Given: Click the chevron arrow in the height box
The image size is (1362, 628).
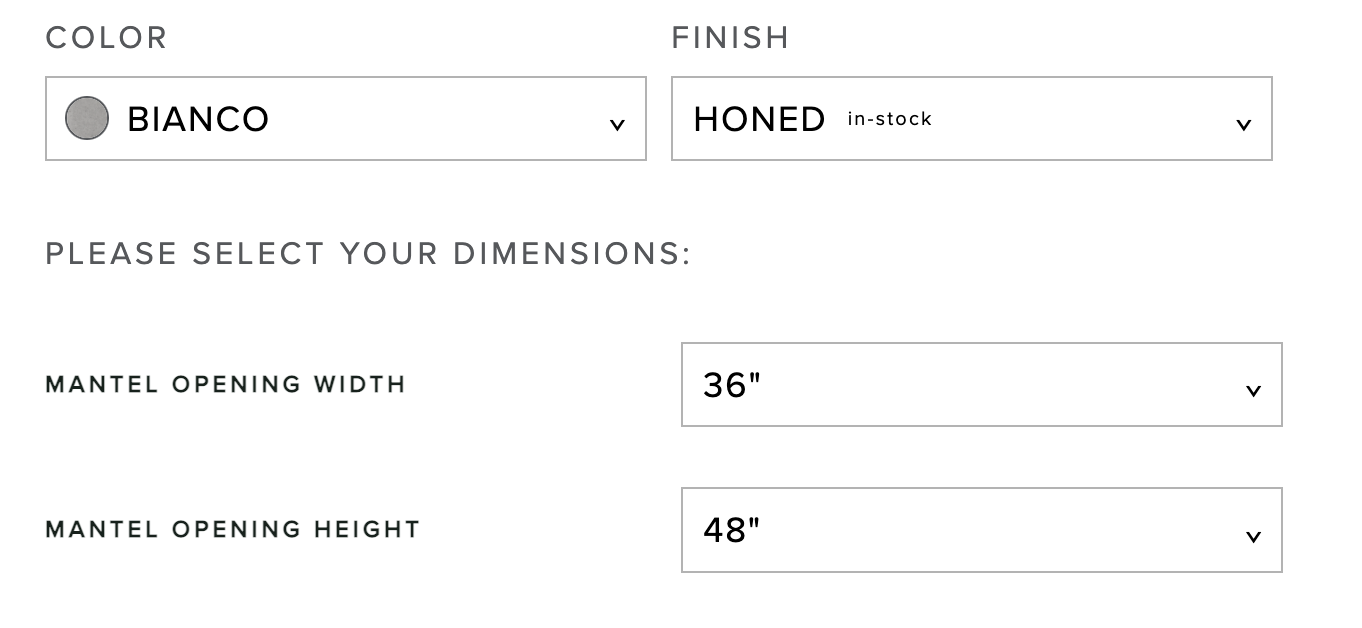Looking at the screenshot, I should click(1253, 536).
